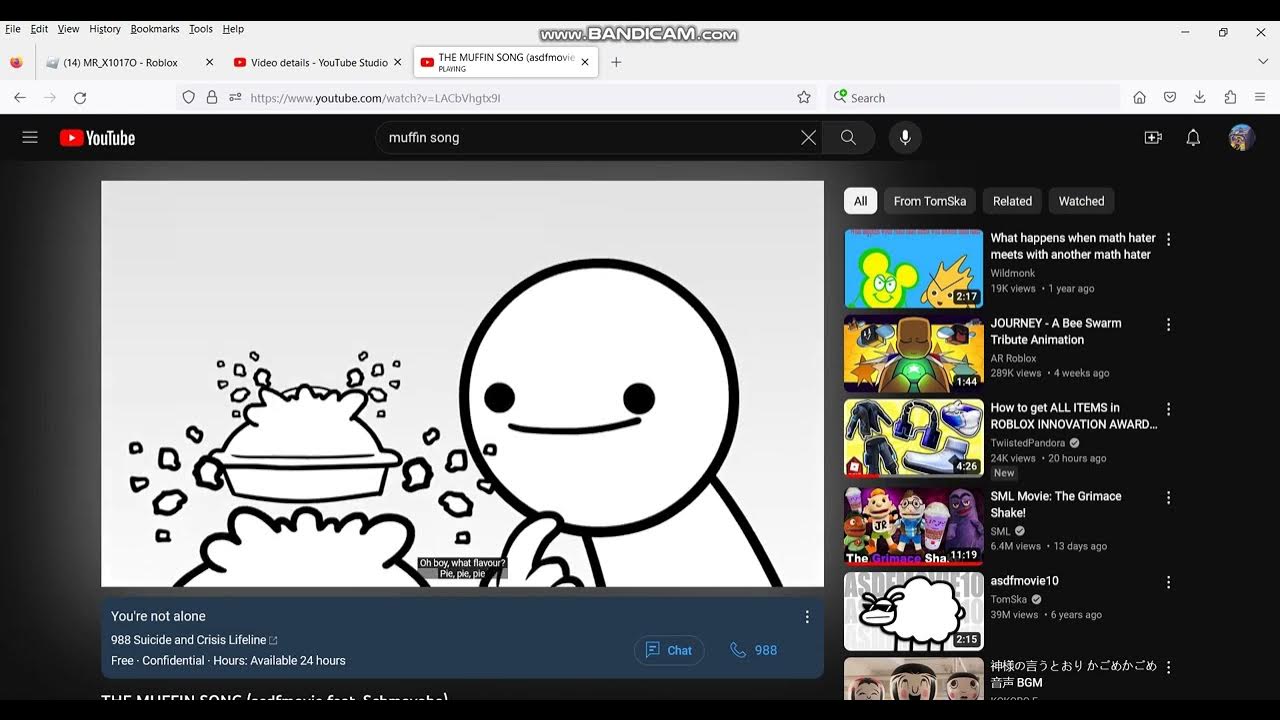Open the YouTube guide hamburger menu
This screenshot has height=720, width=1280.
[x=30, y=138]
